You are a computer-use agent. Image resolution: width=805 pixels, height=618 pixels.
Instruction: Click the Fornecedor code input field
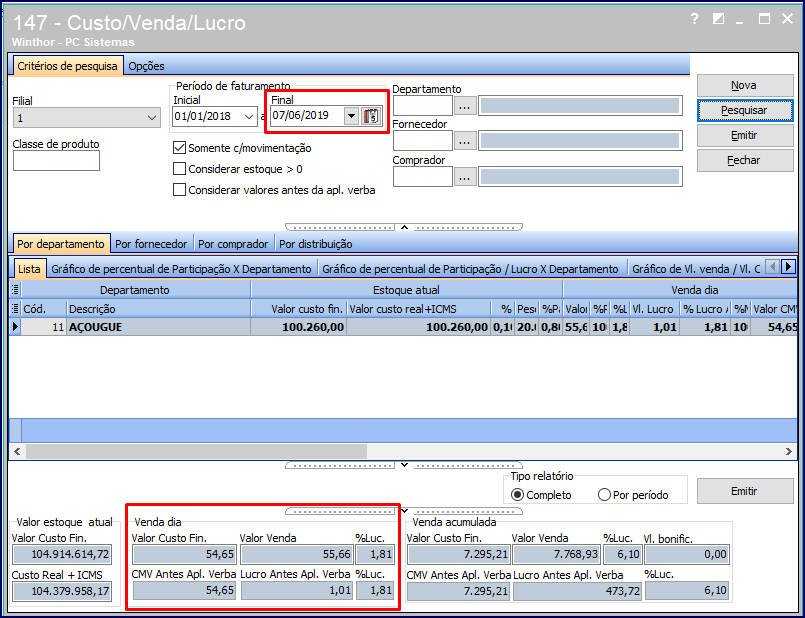click(x=423, y=141)
